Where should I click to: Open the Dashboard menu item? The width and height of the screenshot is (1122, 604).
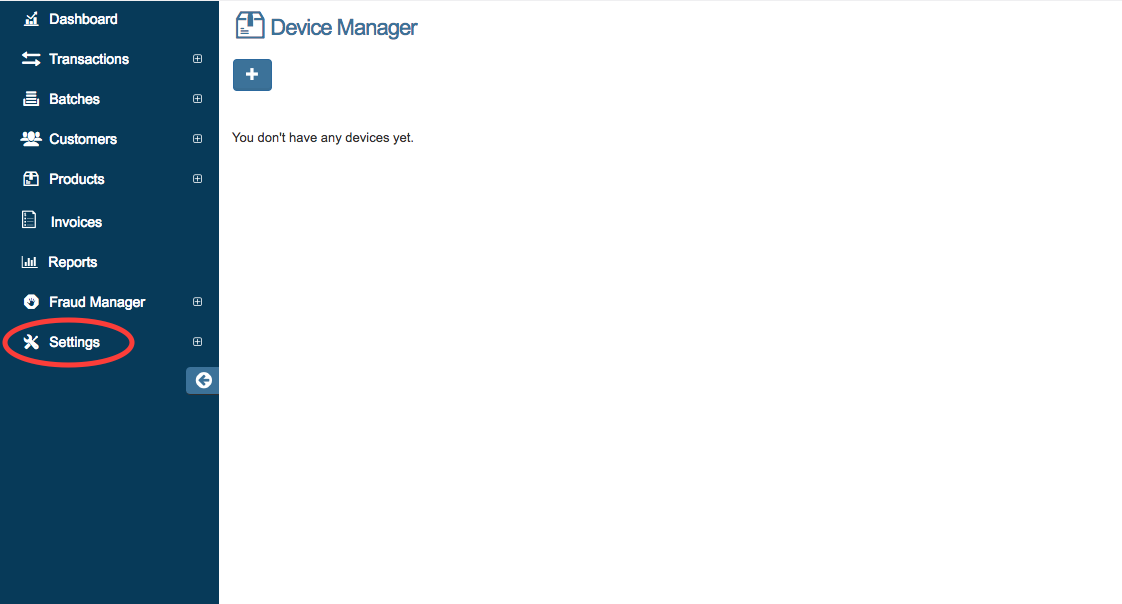point(83,18)
